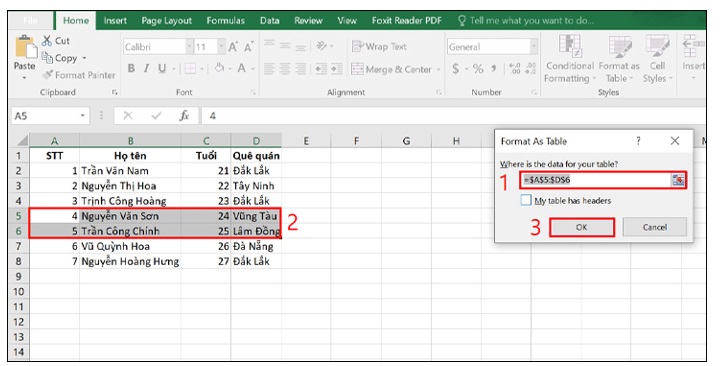
Task: Click the Quê quán header cell
Action: pyautogui.click(x=256, y=155)
